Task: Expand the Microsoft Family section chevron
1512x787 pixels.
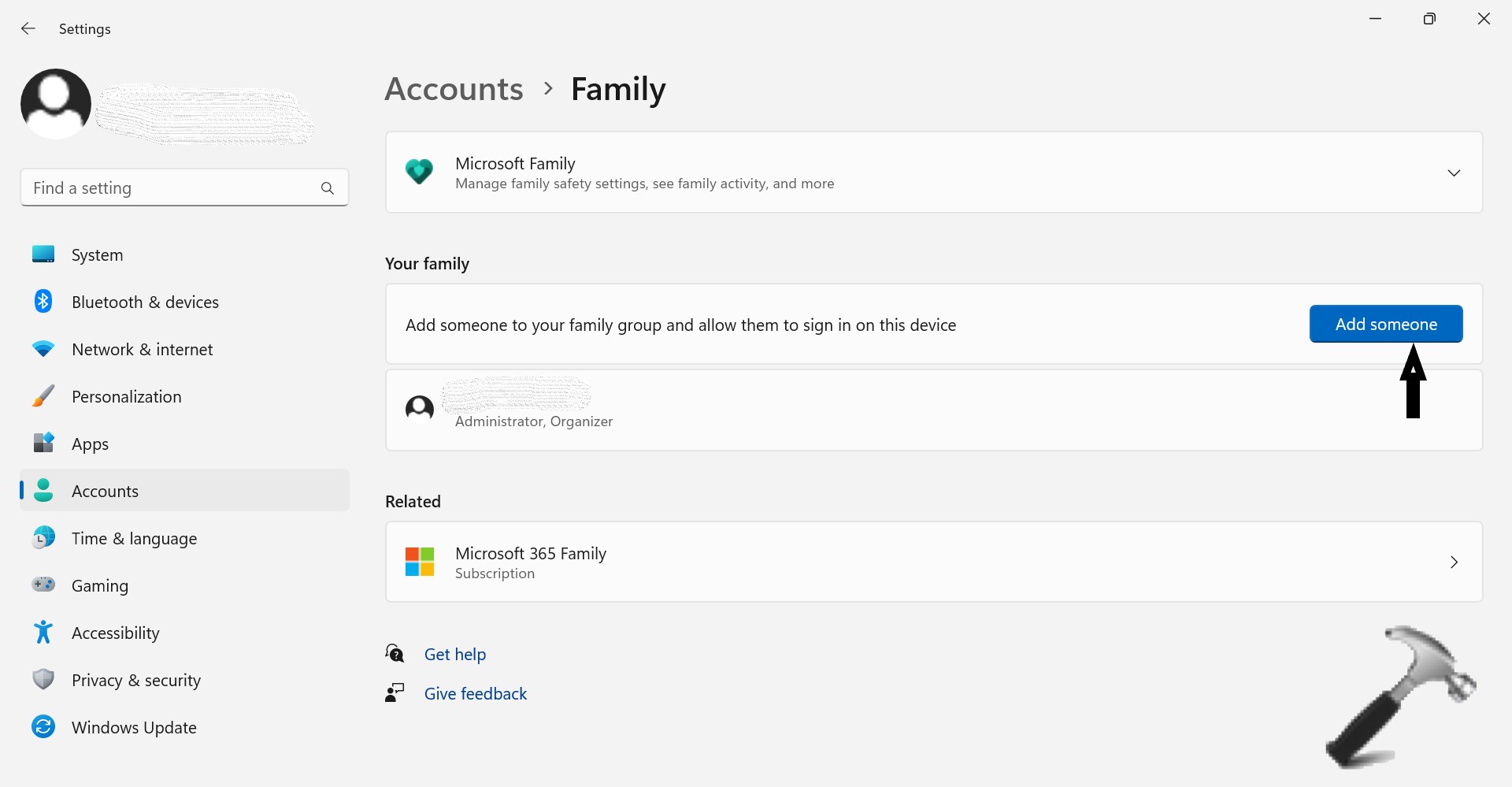Action: [1454, 173]
